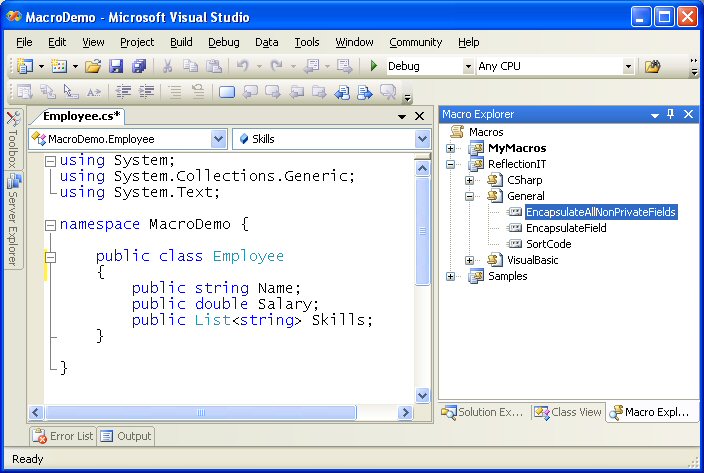This screenshot has height=473, width=704.
Task: Open the Error List tab
Action: point(63,436)
